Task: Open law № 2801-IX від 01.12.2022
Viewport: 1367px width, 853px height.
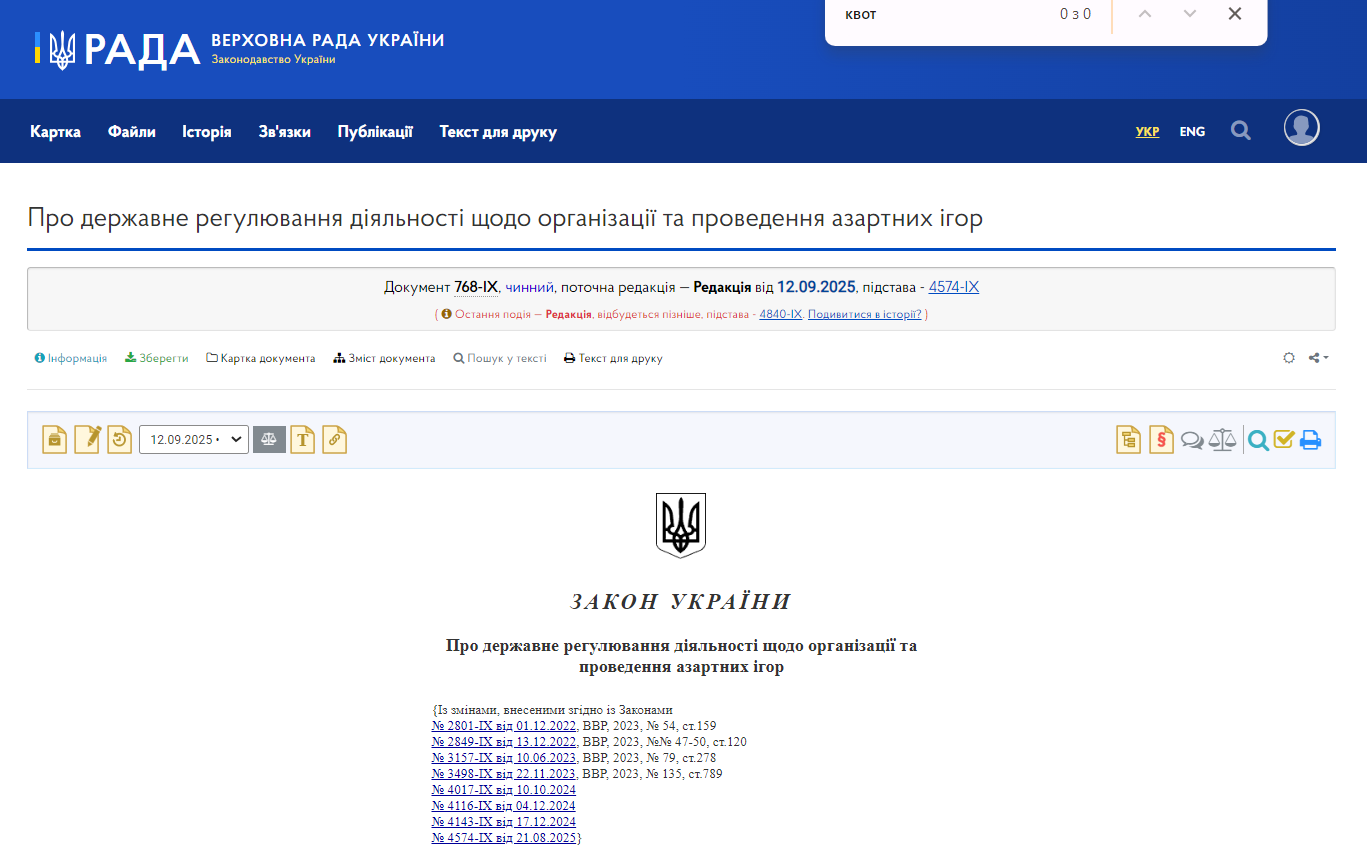Action: click(504, 726)
